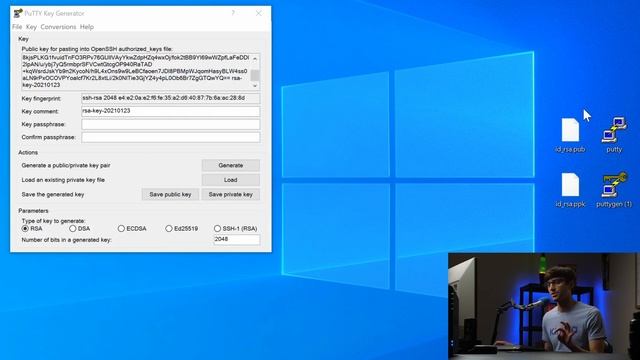
Task: Click the public key scrollbar thumb
Action: (255, 75)
